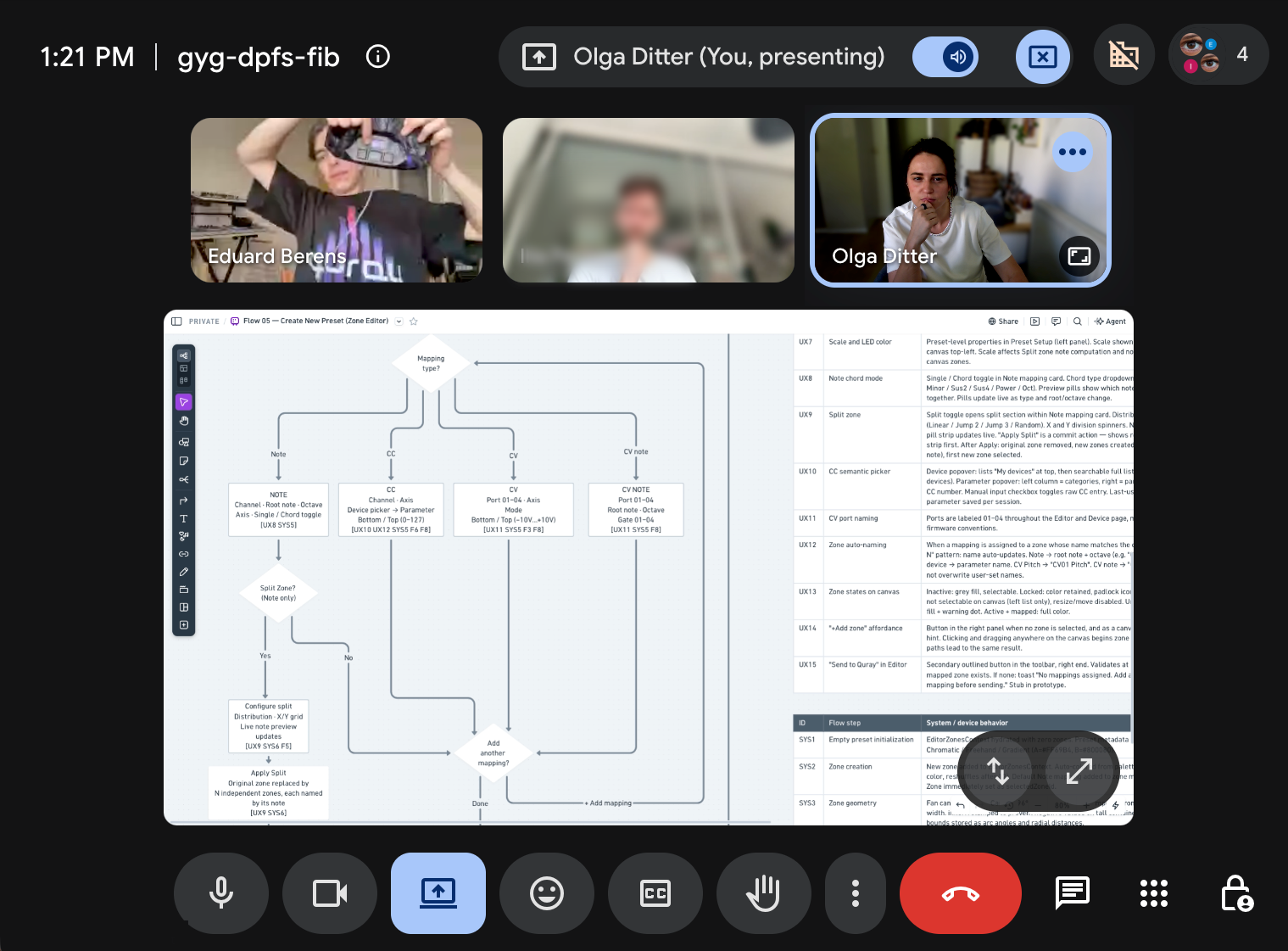
Task: Click the search magnifier in document header
Action: pos(1077,322)
